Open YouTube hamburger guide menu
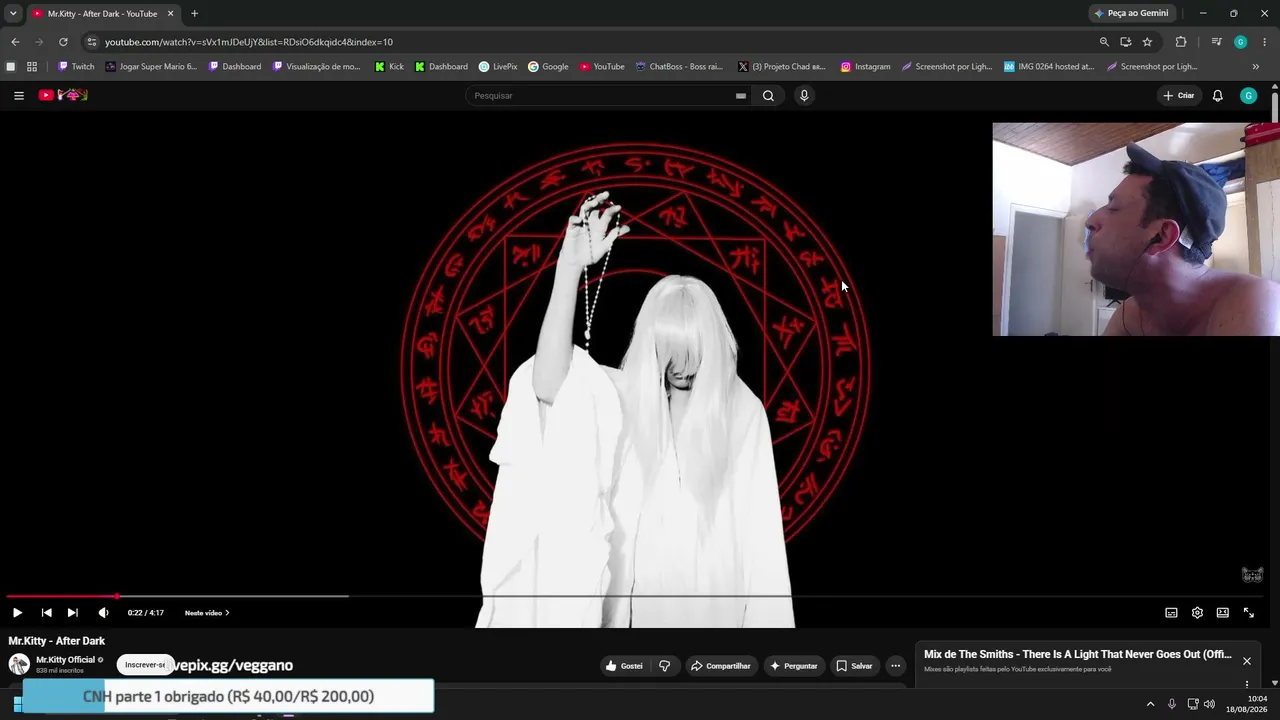 (19, 96)
